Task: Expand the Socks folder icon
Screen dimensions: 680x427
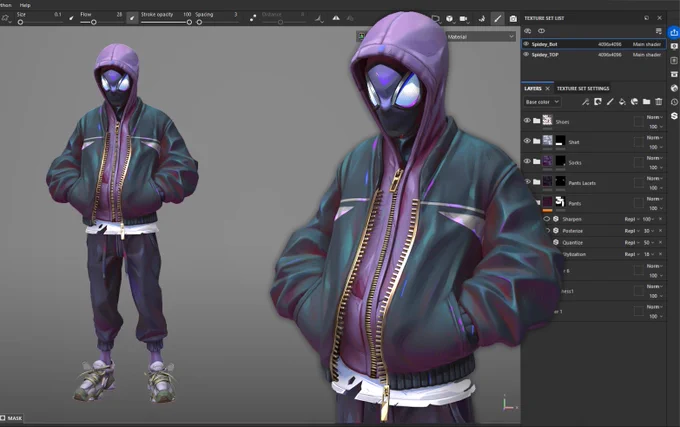Action: [x=536, y=161]
